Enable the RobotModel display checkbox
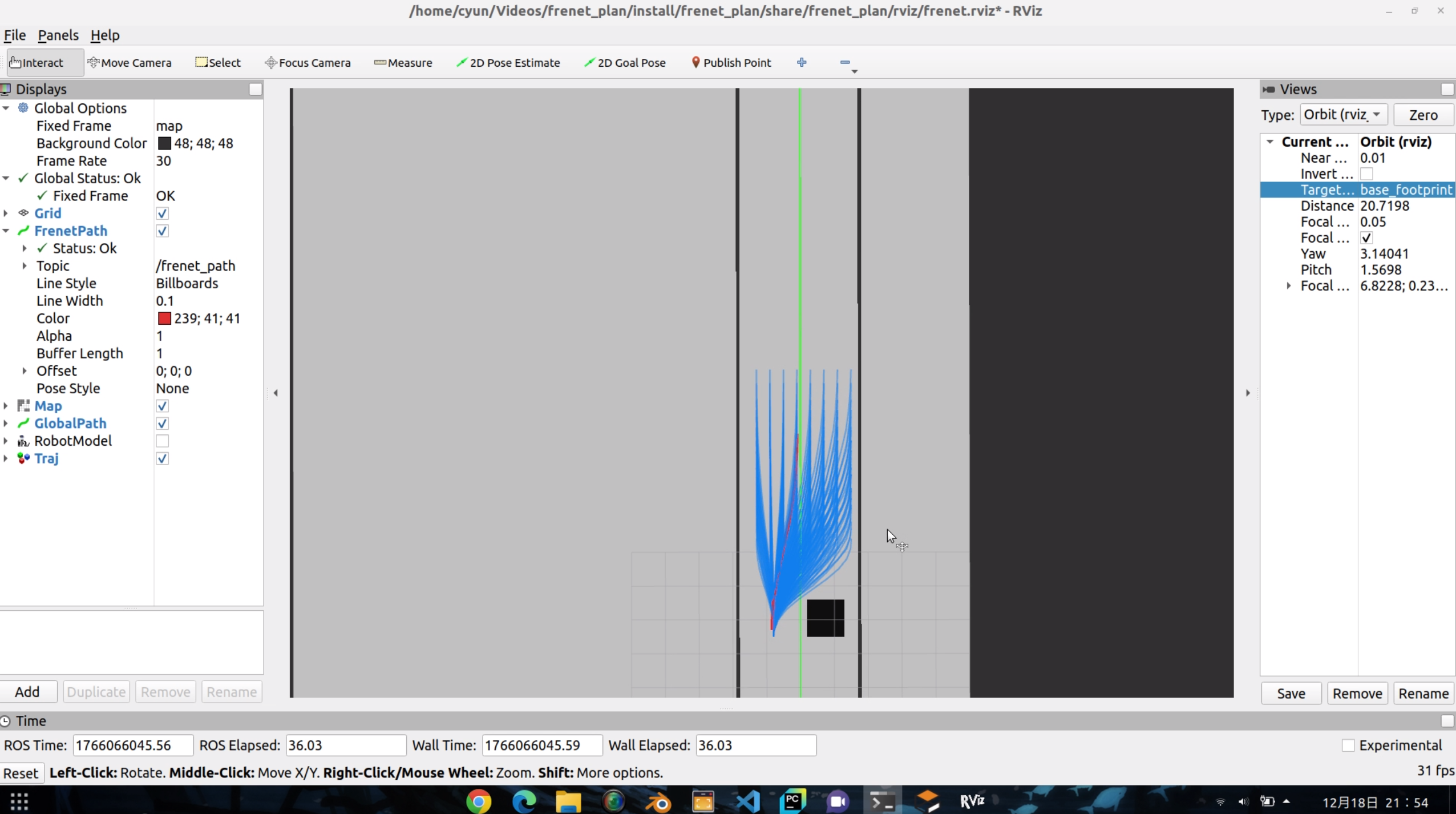The height and width of the screenshot is (814, 1456). click(x=162, y=441)
